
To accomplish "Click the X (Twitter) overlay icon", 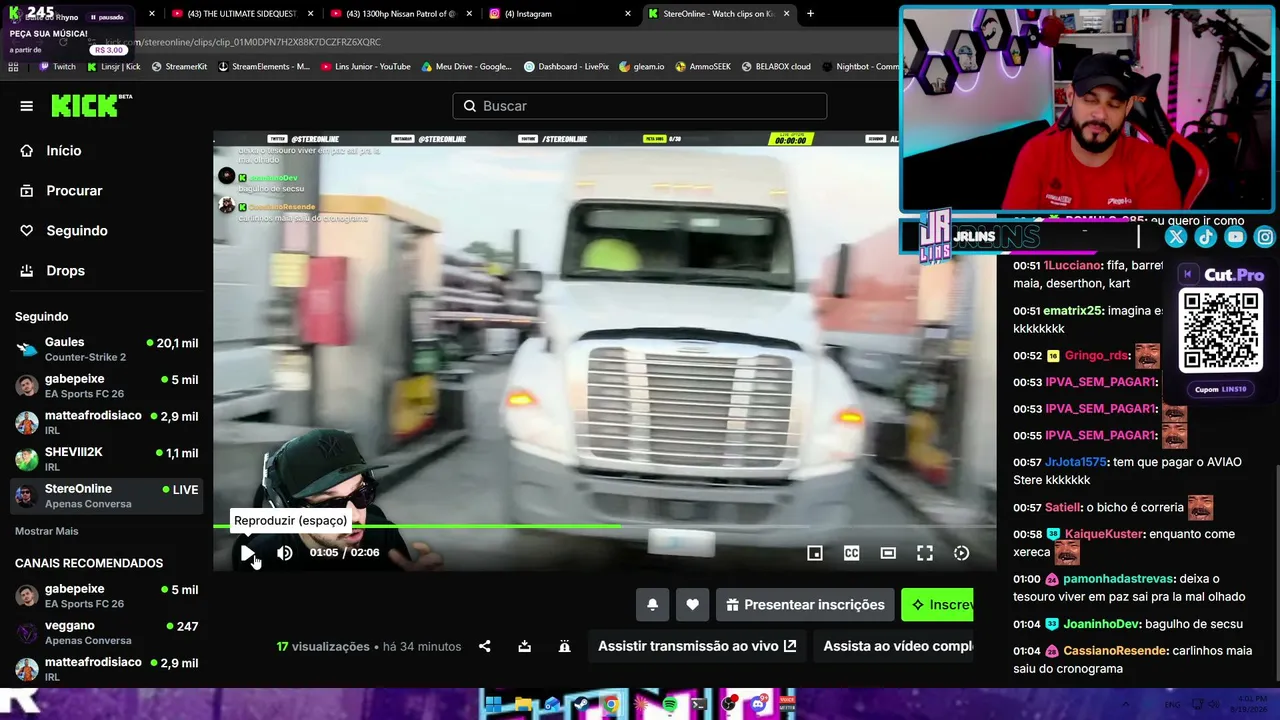I will tap(1176, 237).
